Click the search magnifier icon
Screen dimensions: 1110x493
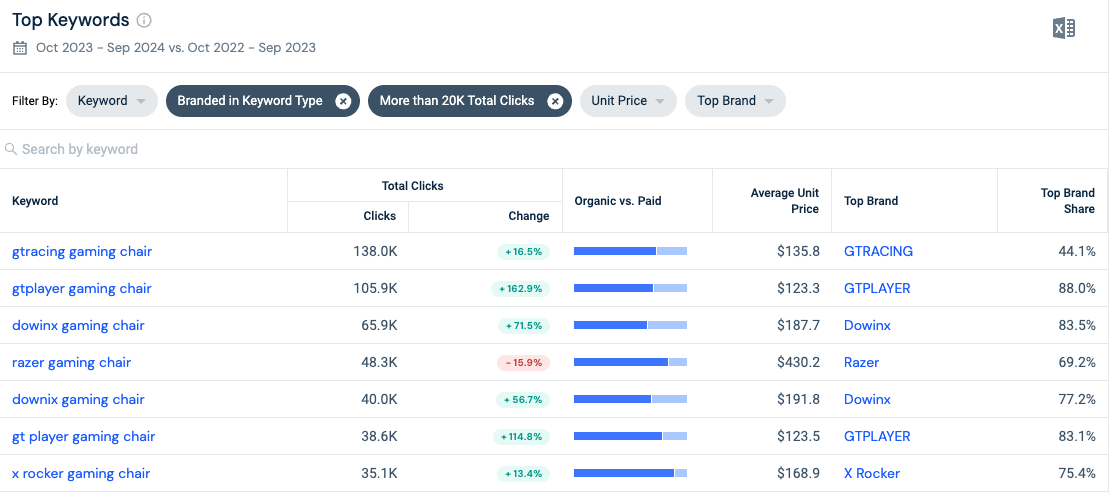pyautogui.click(x=11, y=149)
